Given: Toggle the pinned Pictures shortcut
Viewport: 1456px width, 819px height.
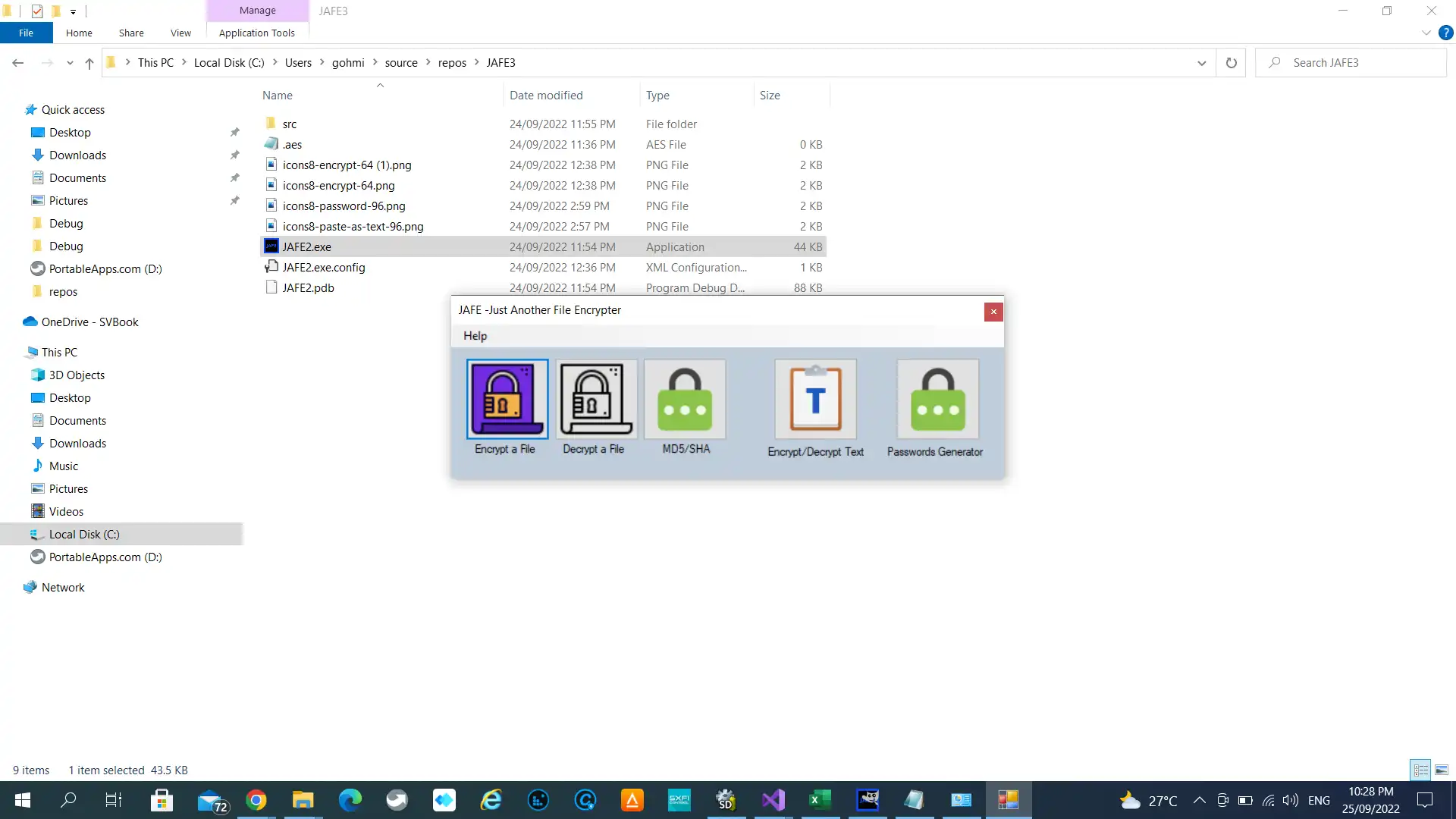Looking at the screenshot, I should pyautogui.click(x=234, y=200).
